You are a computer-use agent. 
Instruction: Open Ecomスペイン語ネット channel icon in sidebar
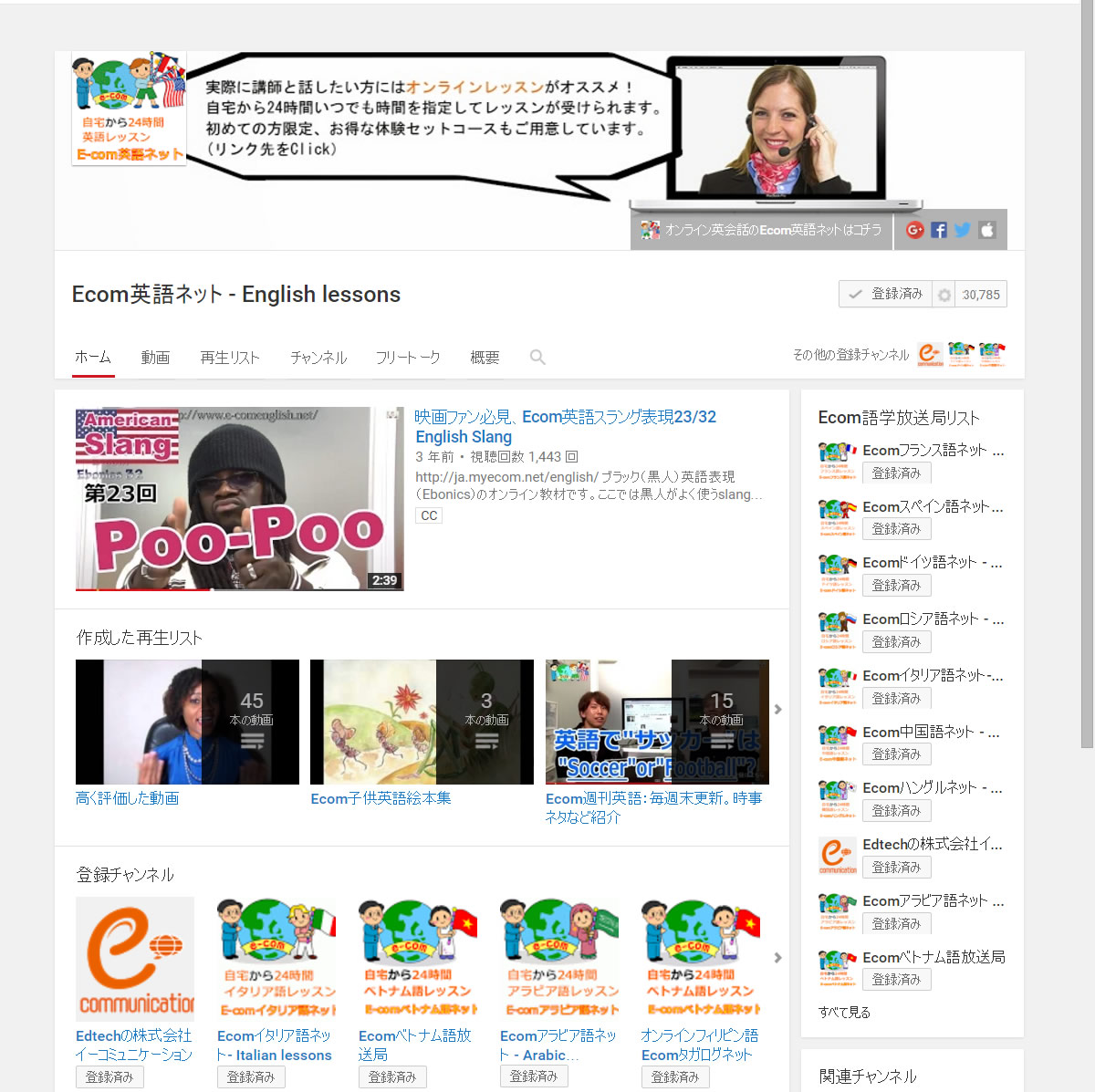(x=837, y=517)
